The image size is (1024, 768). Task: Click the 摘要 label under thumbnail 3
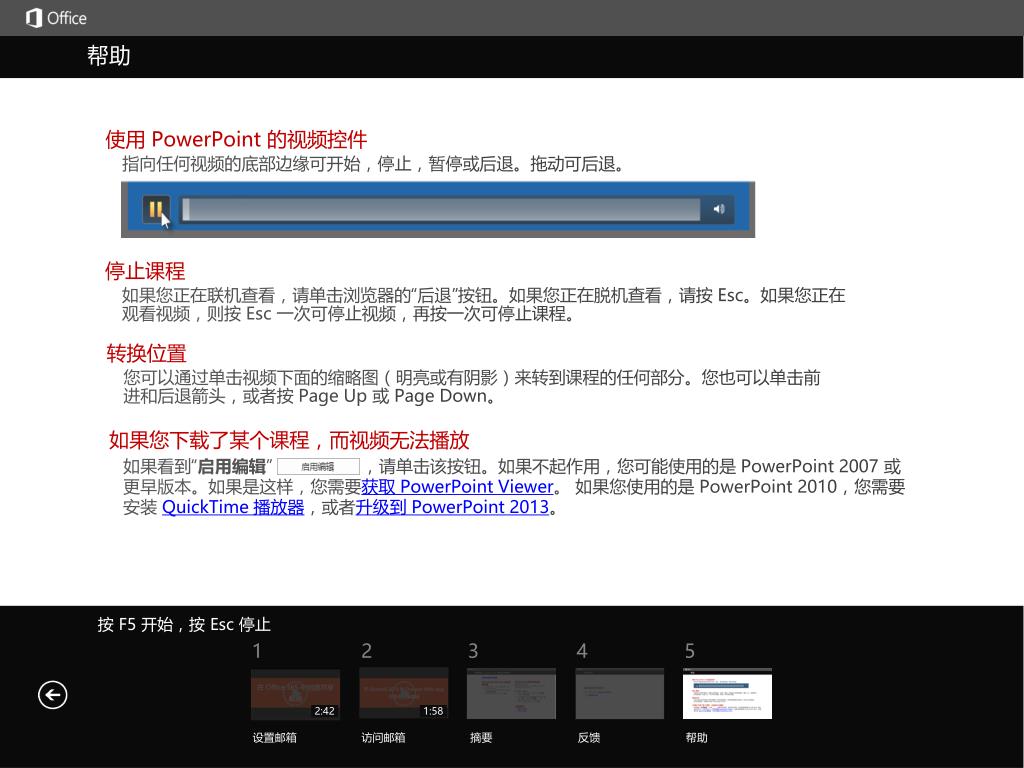tap(481, 737)
